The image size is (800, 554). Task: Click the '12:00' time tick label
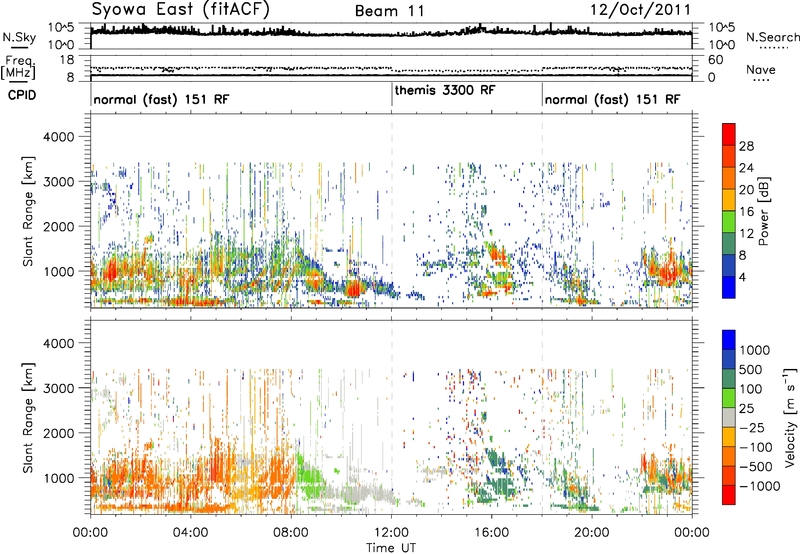391,533
